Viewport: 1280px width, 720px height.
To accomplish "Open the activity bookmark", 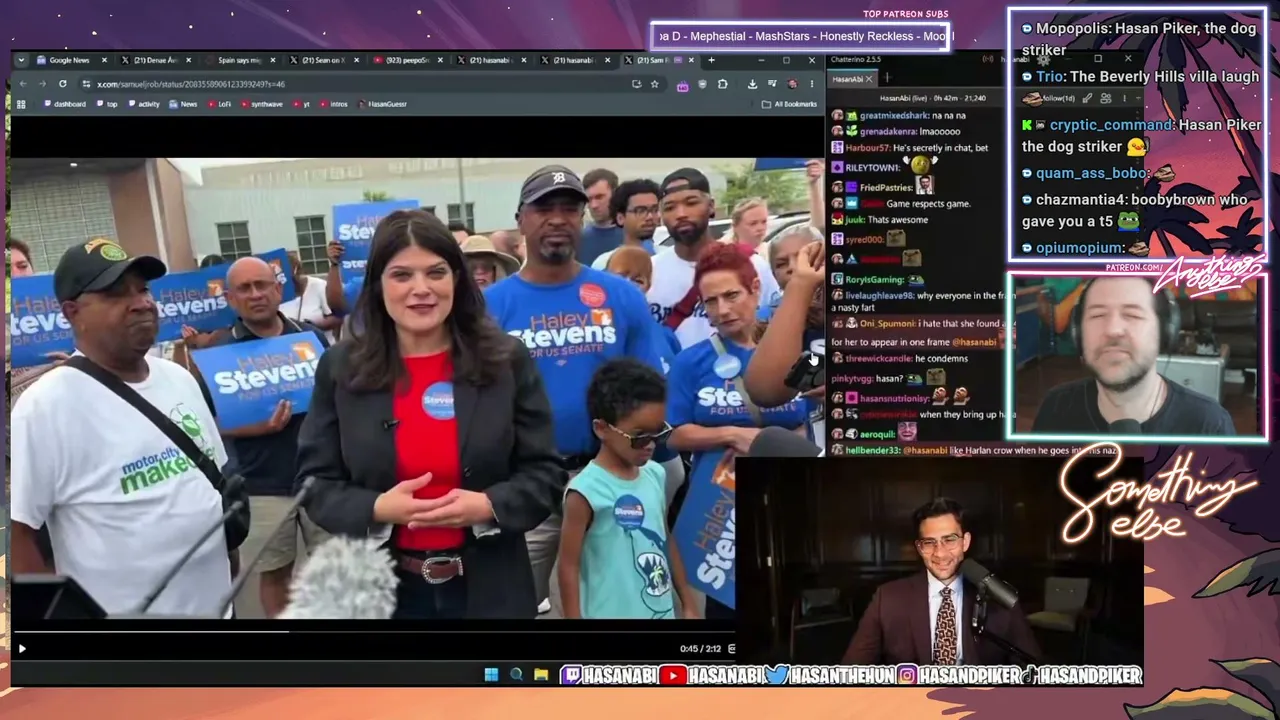I will tap(144, 104).
